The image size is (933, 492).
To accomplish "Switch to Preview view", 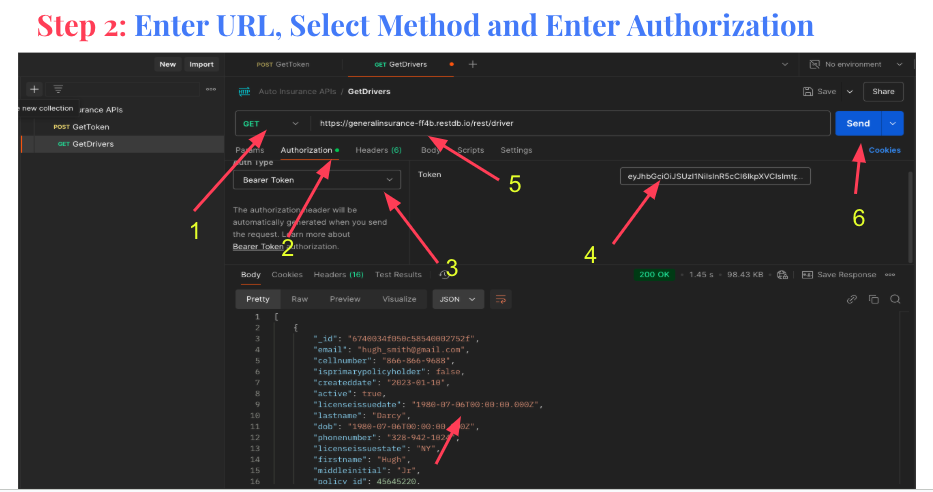I will [345, 299].
